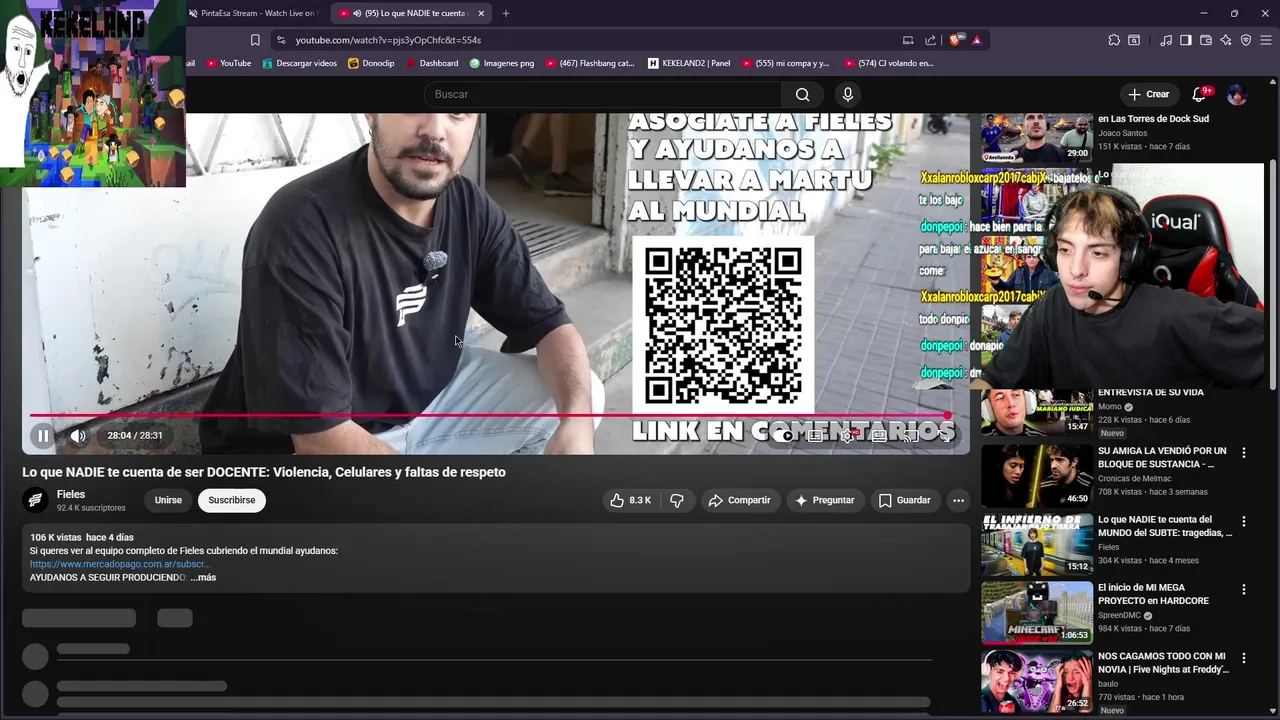Open the KEKELAND2 | Panel bookmark
1280x720 pixels.
(689, 63)
